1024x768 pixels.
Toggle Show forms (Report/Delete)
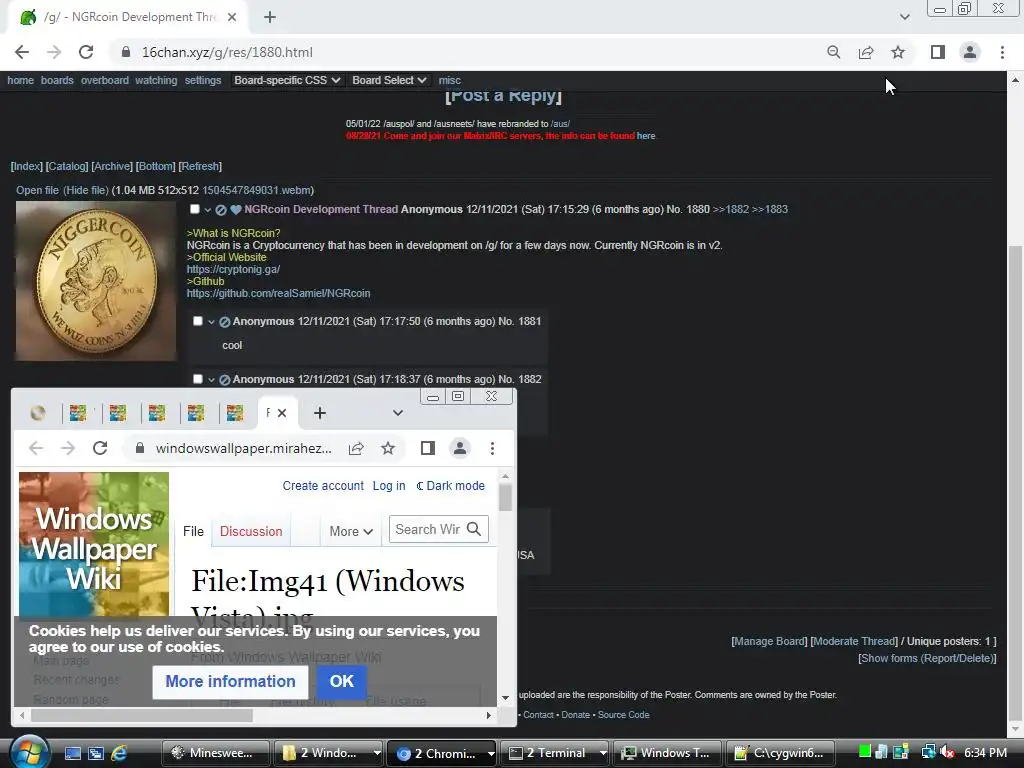point(927,658)
